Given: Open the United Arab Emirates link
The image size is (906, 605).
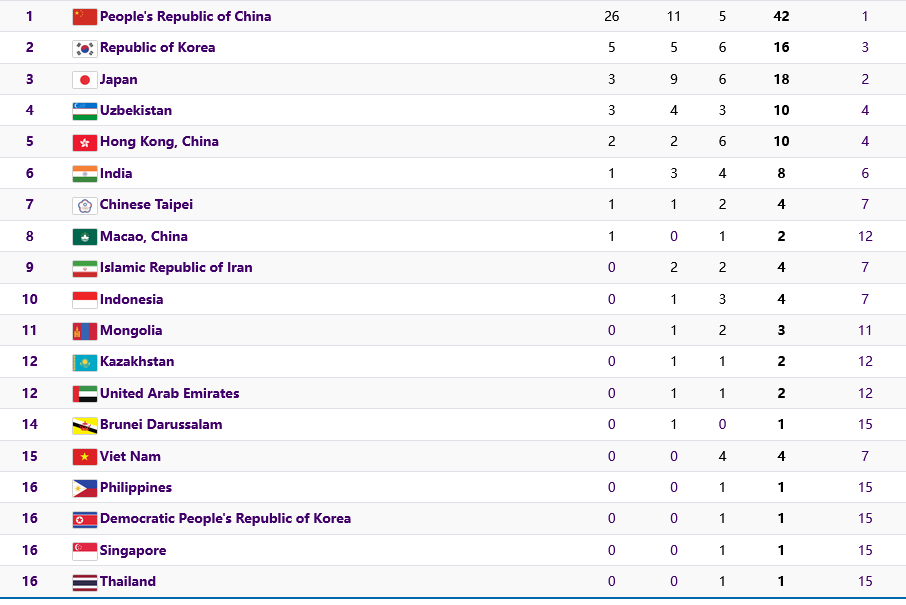Looking at the screenshot, I should (169, 393).
